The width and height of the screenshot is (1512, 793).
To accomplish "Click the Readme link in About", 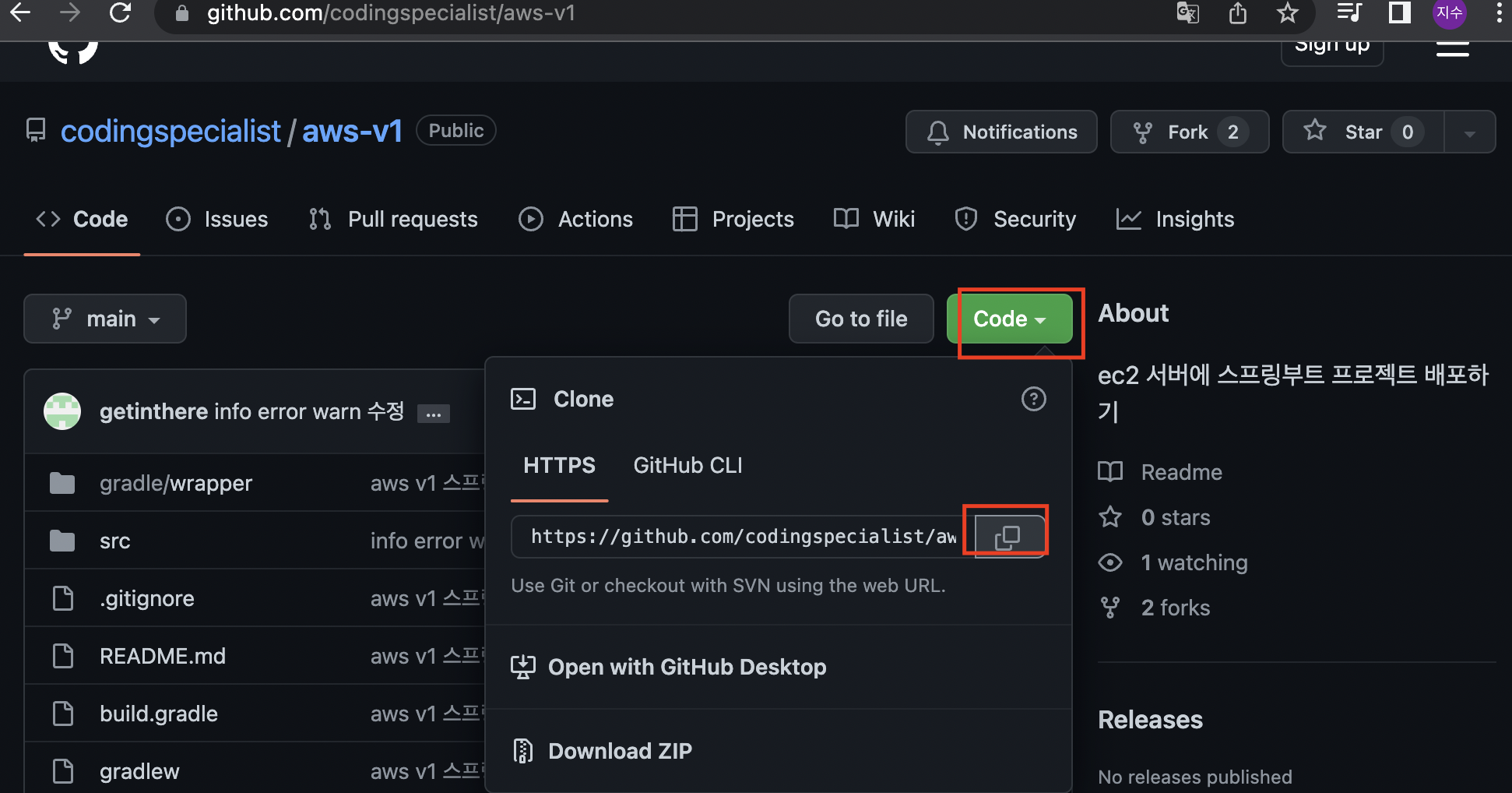I will point(1160,472).
